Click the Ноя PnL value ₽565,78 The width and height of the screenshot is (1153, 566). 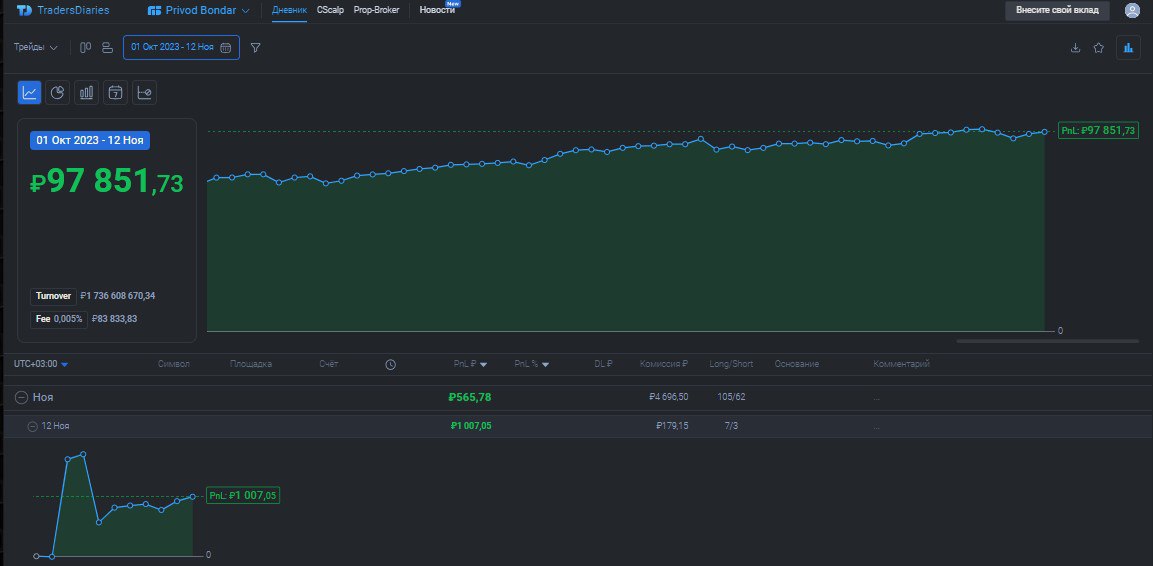(x=469, y=398)
